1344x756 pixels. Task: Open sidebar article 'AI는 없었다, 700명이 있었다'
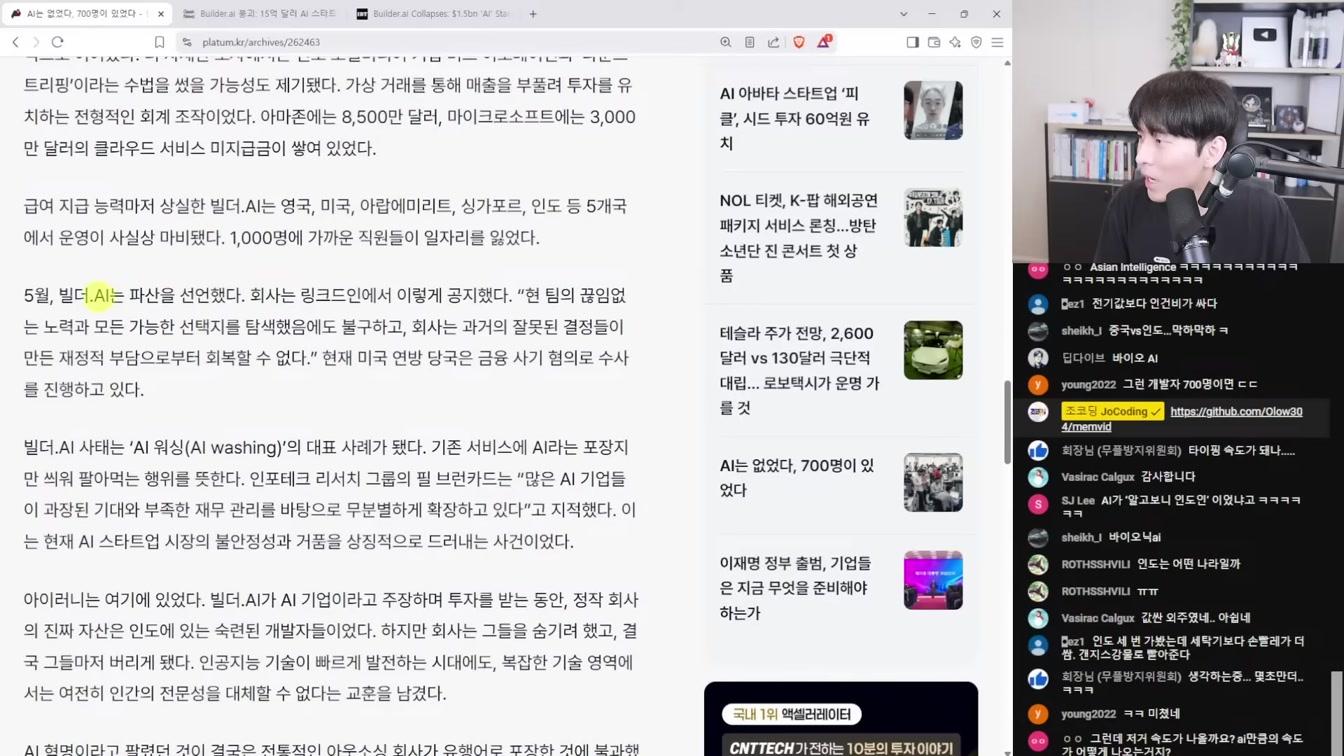(797, 477)
